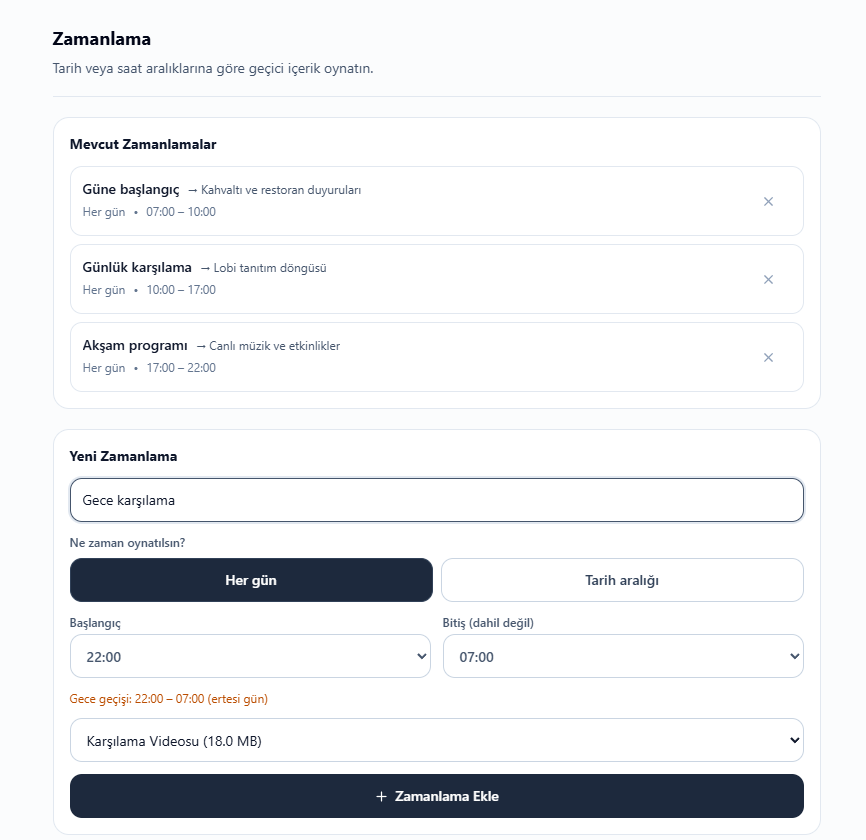Click the Mevcut Zamanlamalar heading
This screenshot has height=840, width=866.
143,144
